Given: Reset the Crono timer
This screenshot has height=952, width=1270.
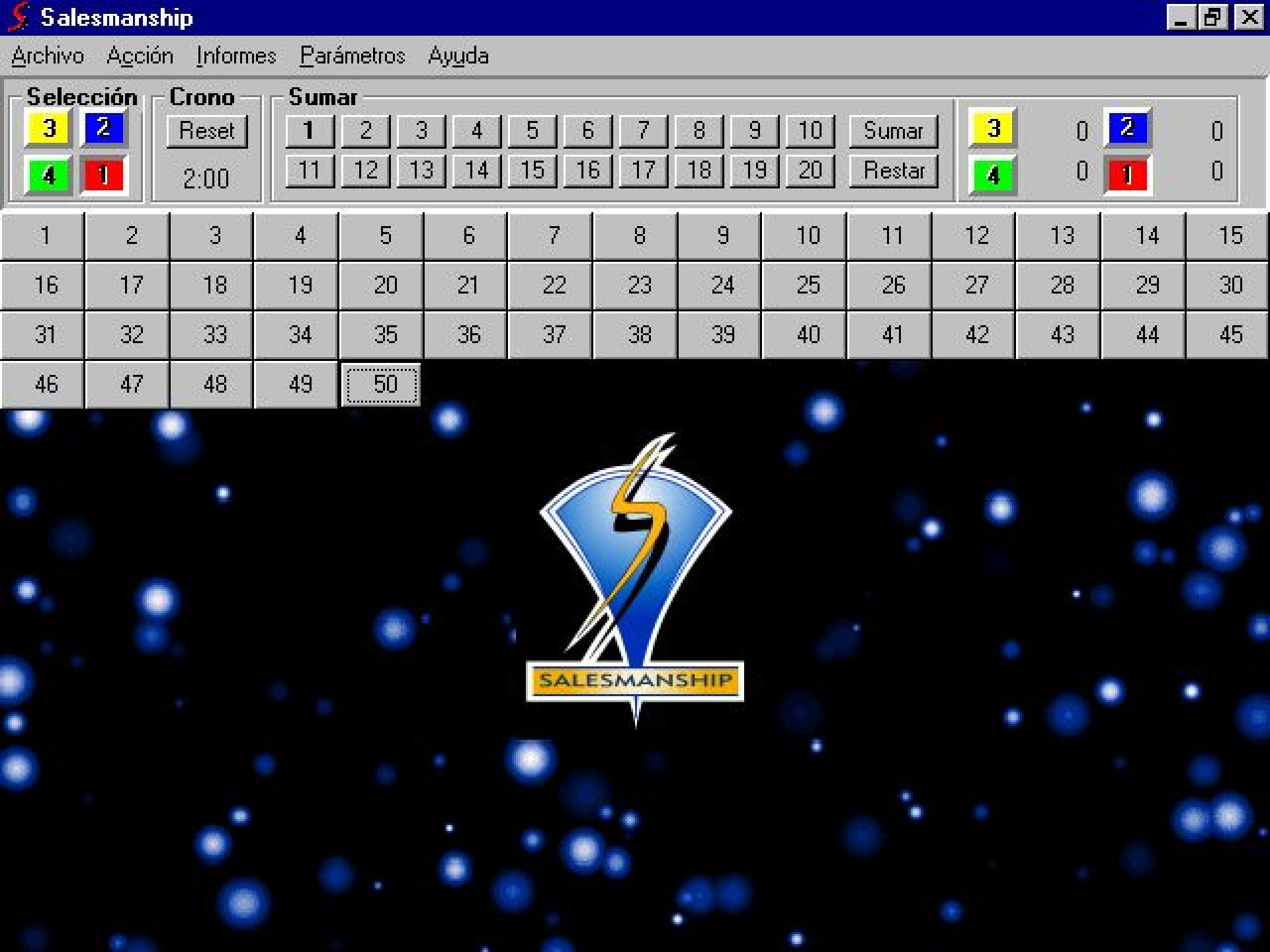Looking at the screenshot, I should 207,131.
